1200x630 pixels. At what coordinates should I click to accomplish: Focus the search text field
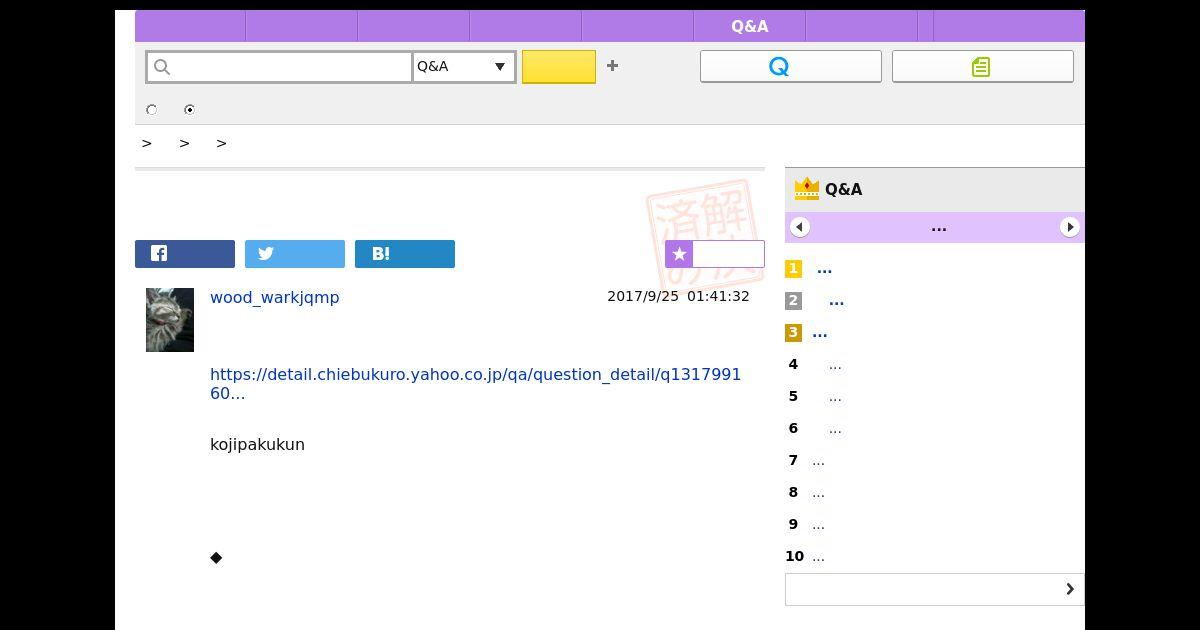click(280, 67)
